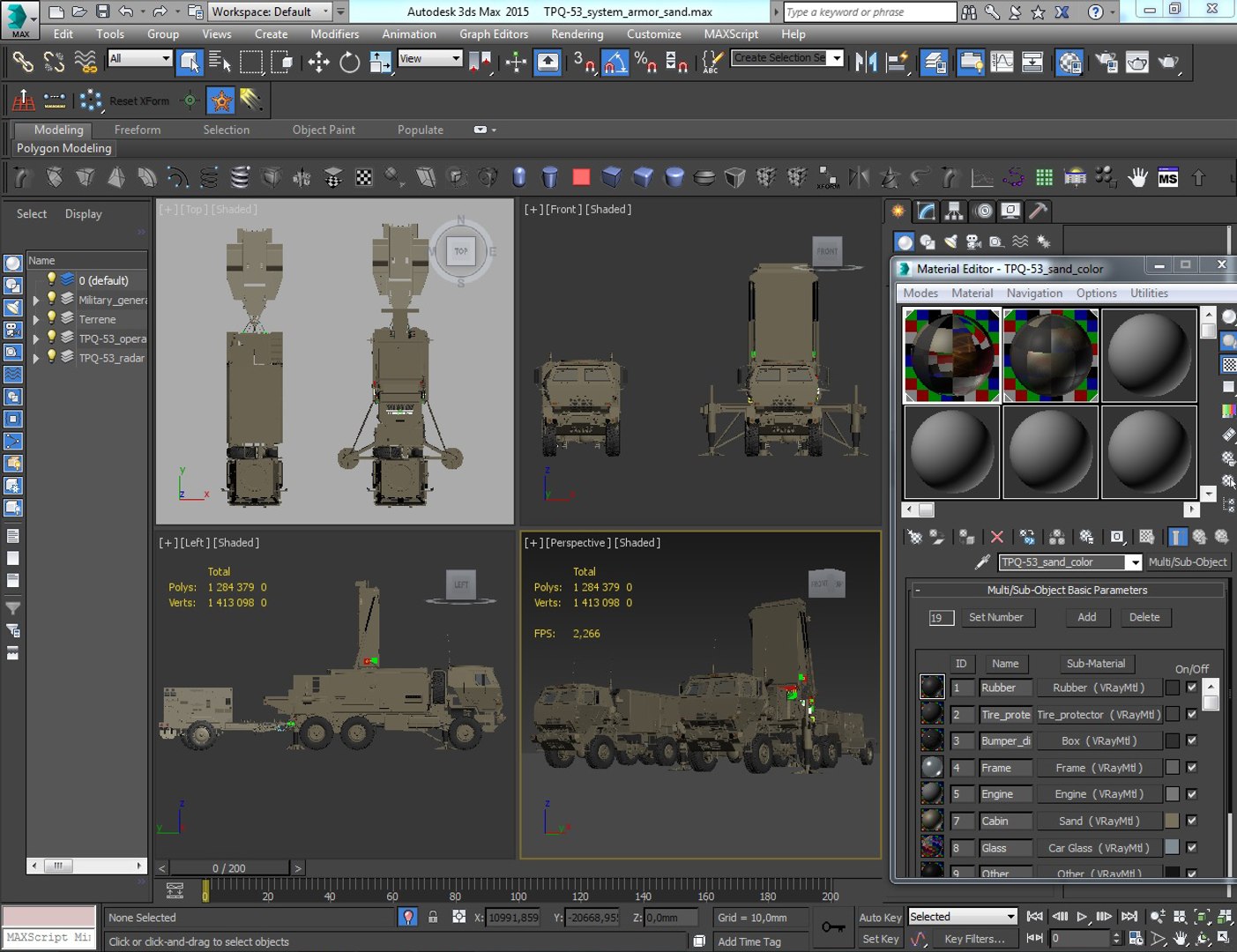The height and width of the screenshot is (952, 1237).
Task: Open the Motion command panel
Action: click(x=983, y=211)
